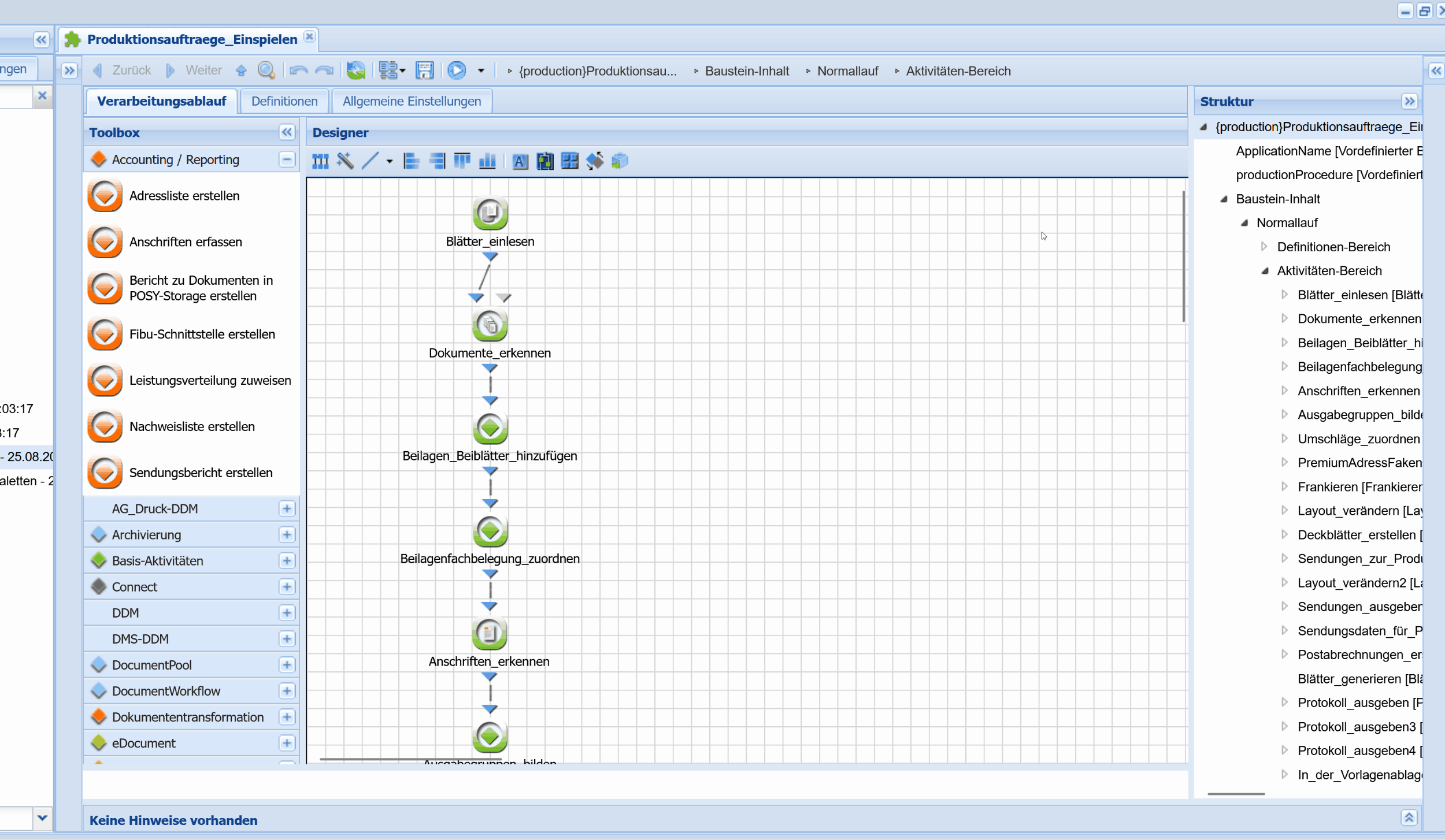Image resolution: width=1445 pixels, height=840 pixels.
Task: Click Adressliste erstellen in the toolbox
Action: coord(184,196)
